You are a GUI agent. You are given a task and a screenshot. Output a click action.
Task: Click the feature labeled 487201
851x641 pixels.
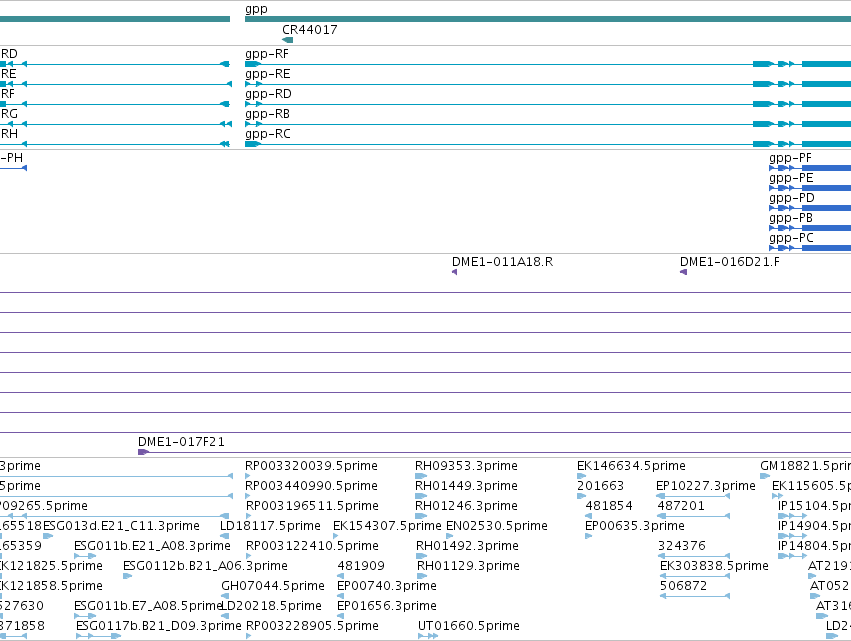pos(681,506)
